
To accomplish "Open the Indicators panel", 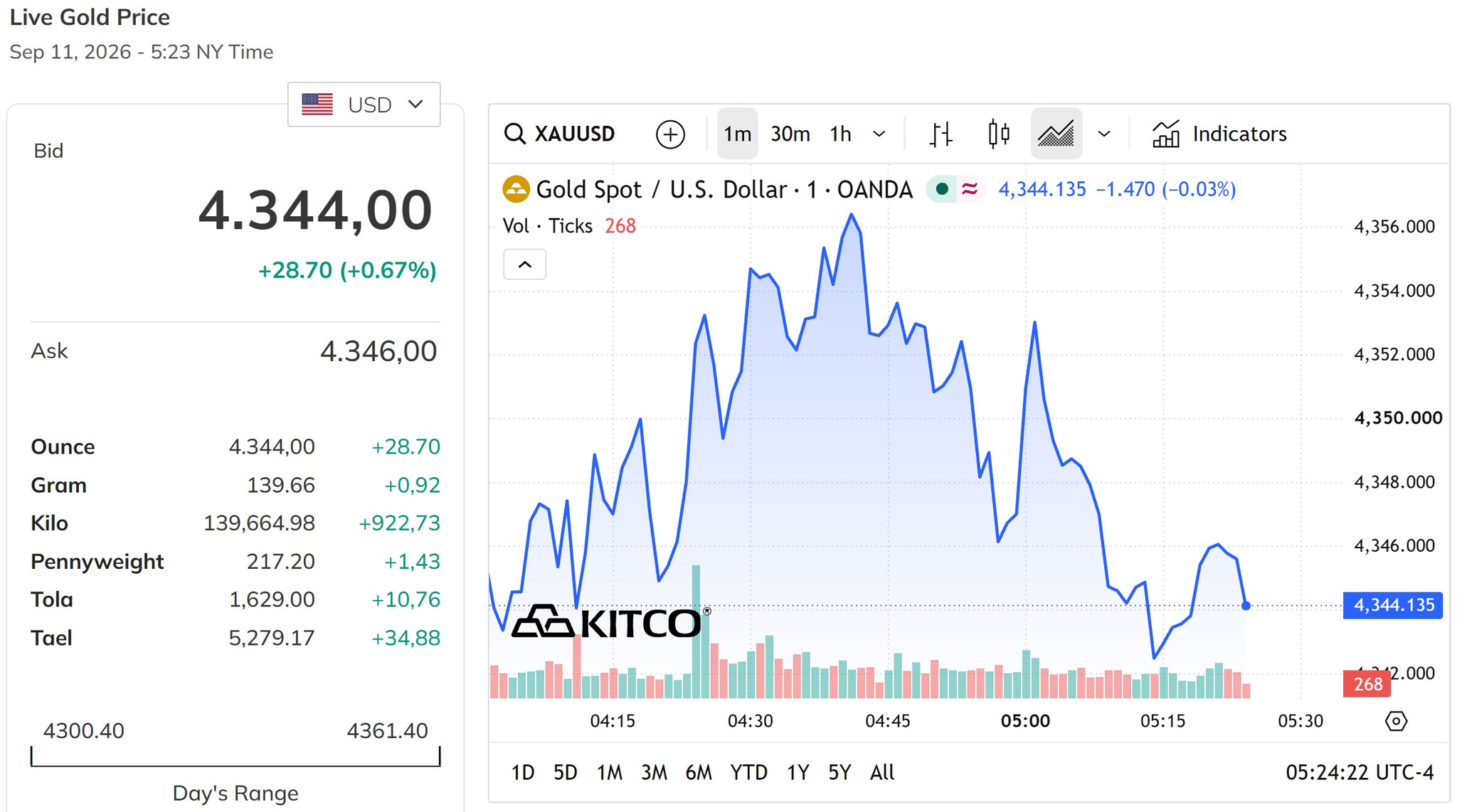I will coord(1219,134).
